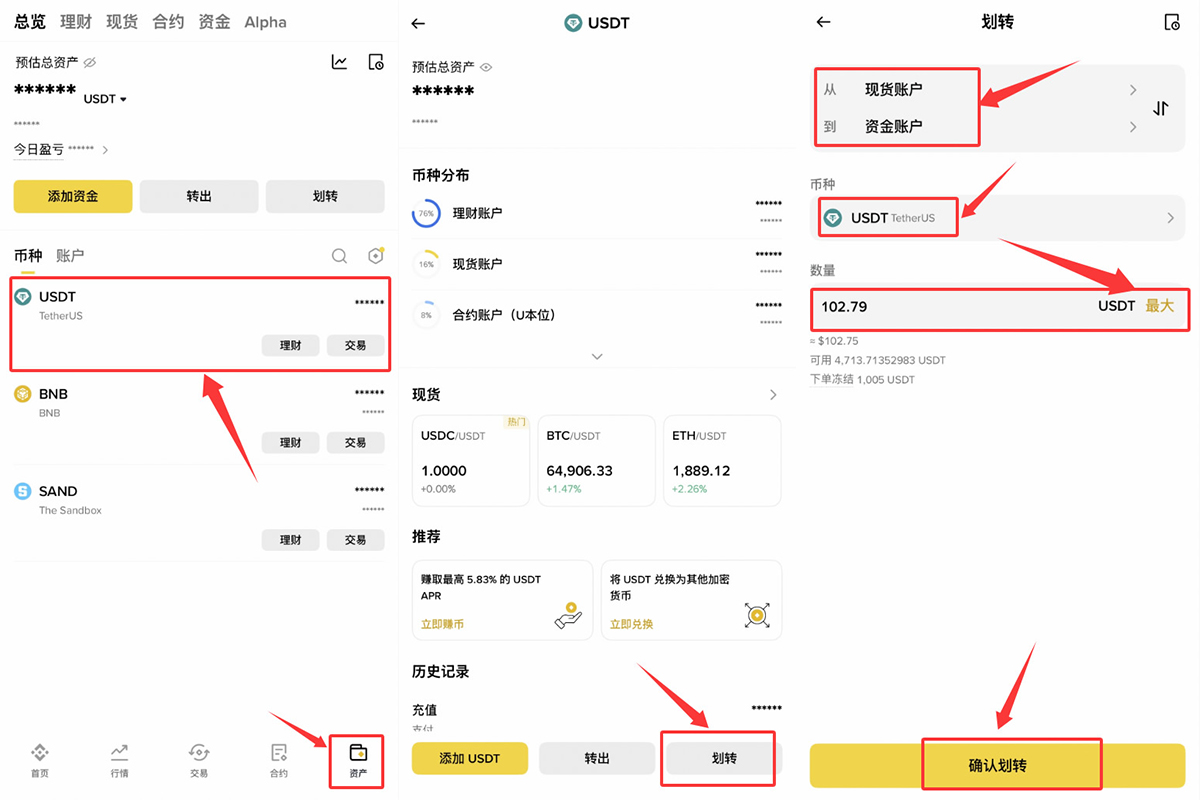Viewport: 1200px width, 800px height.
Task: Expand more accounts chevron under 币种分布
Action: point(597,357)
